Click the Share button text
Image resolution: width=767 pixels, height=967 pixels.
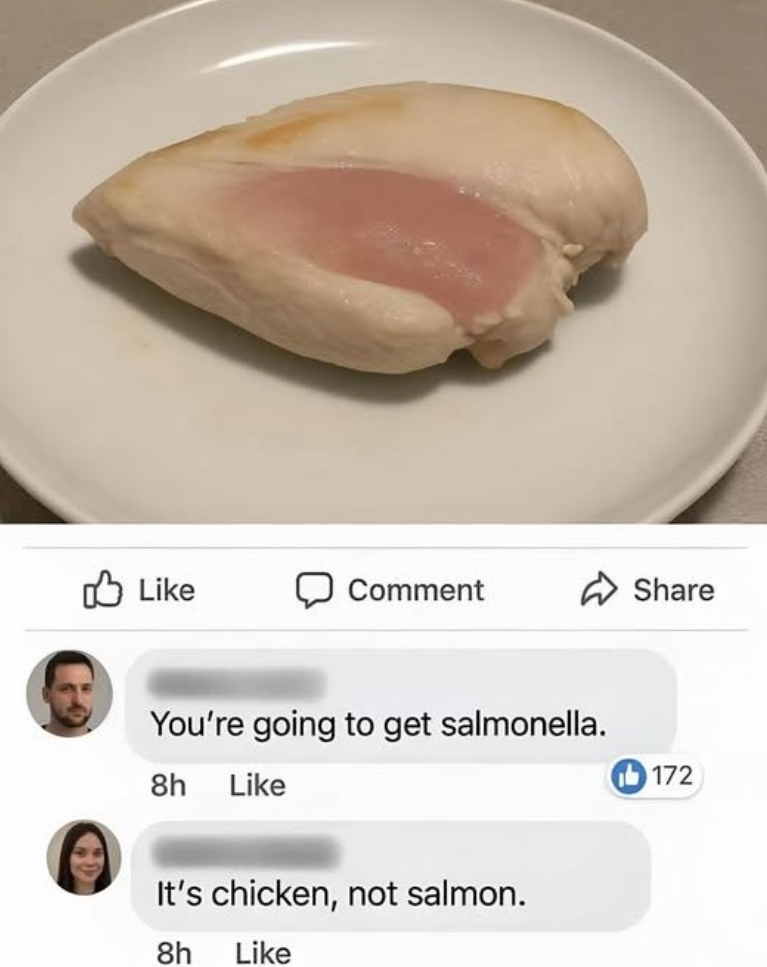(674, 590)
